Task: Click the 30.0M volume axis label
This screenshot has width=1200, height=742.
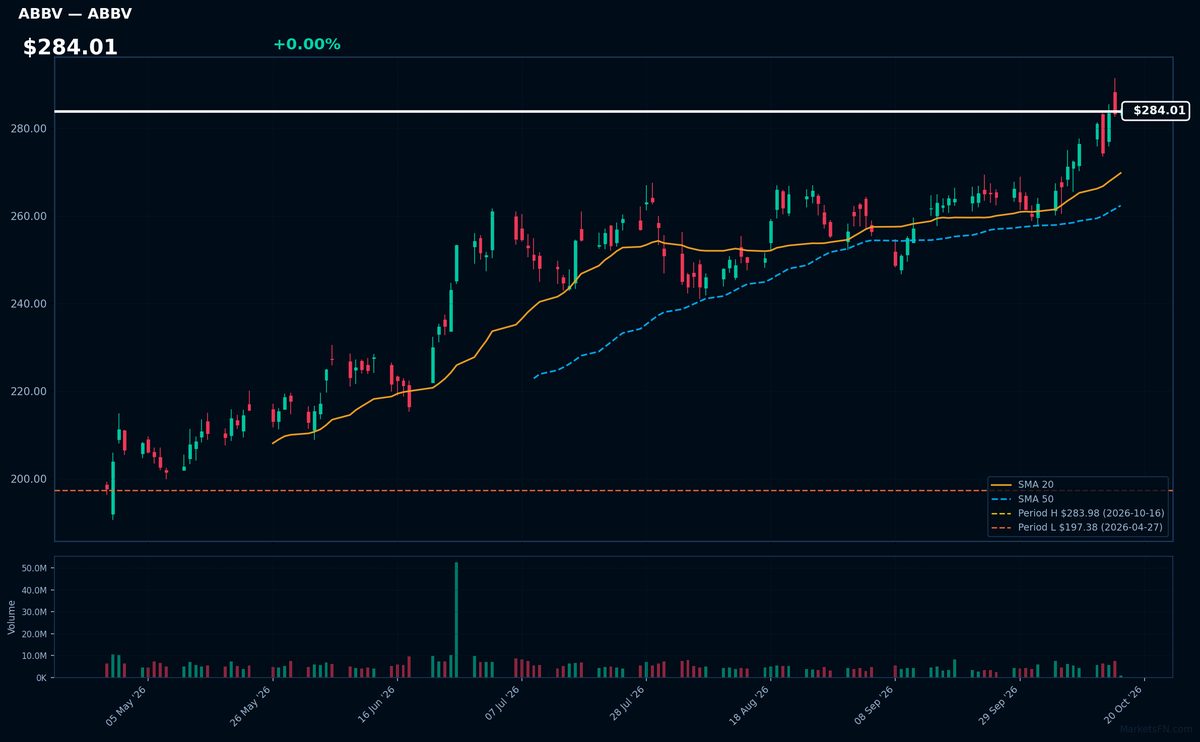Action: [x=35, y=612]
